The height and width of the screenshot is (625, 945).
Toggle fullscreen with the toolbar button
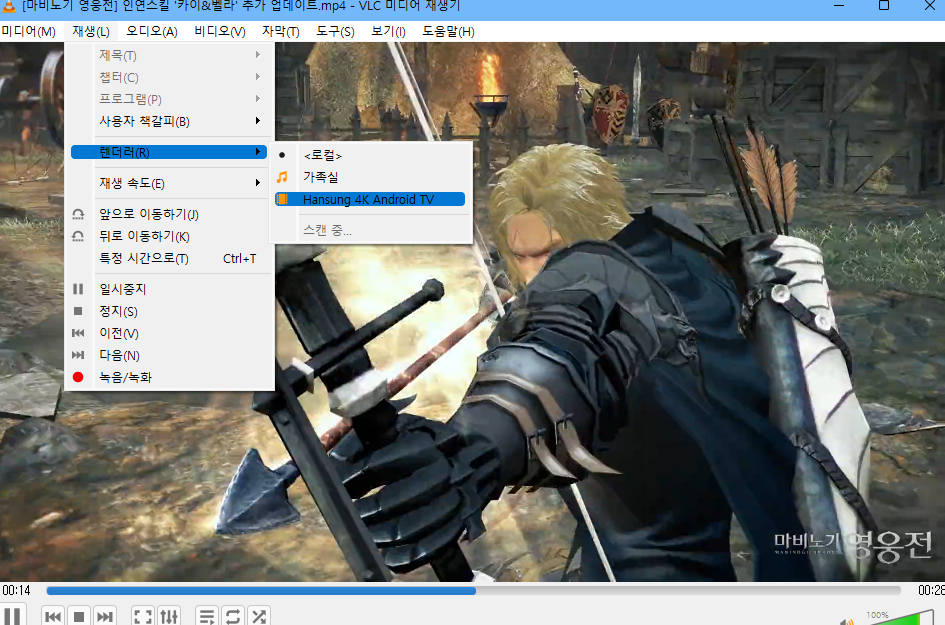pos(143,617)
